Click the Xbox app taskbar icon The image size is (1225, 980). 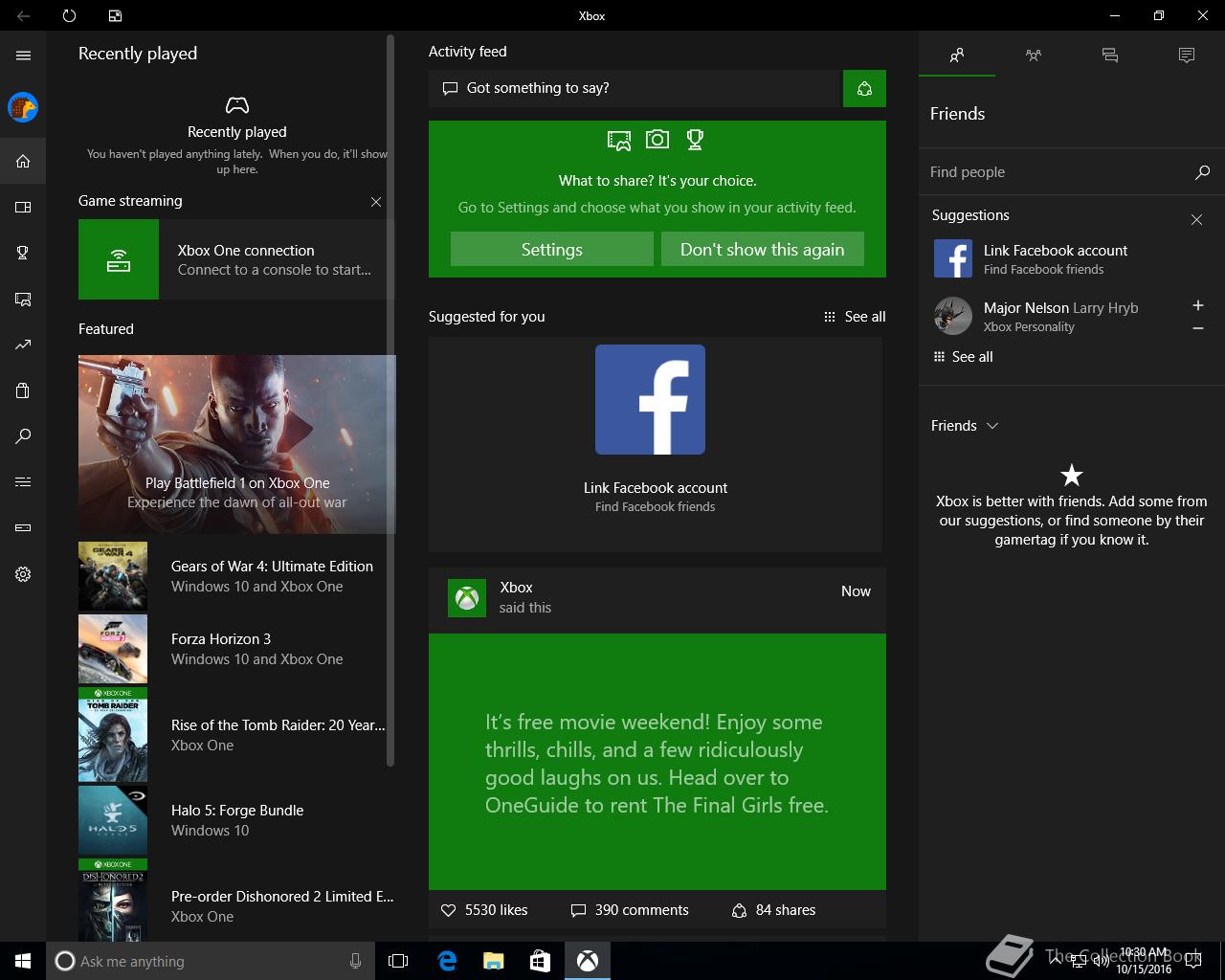587,961
